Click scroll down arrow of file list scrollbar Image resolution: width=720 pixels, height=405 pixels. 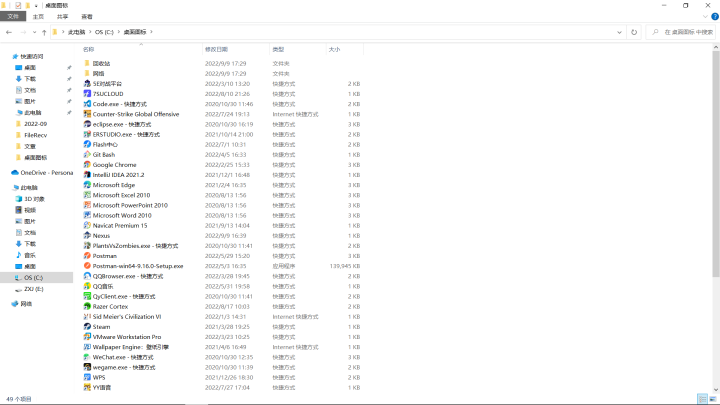click(x=716, y=390)
